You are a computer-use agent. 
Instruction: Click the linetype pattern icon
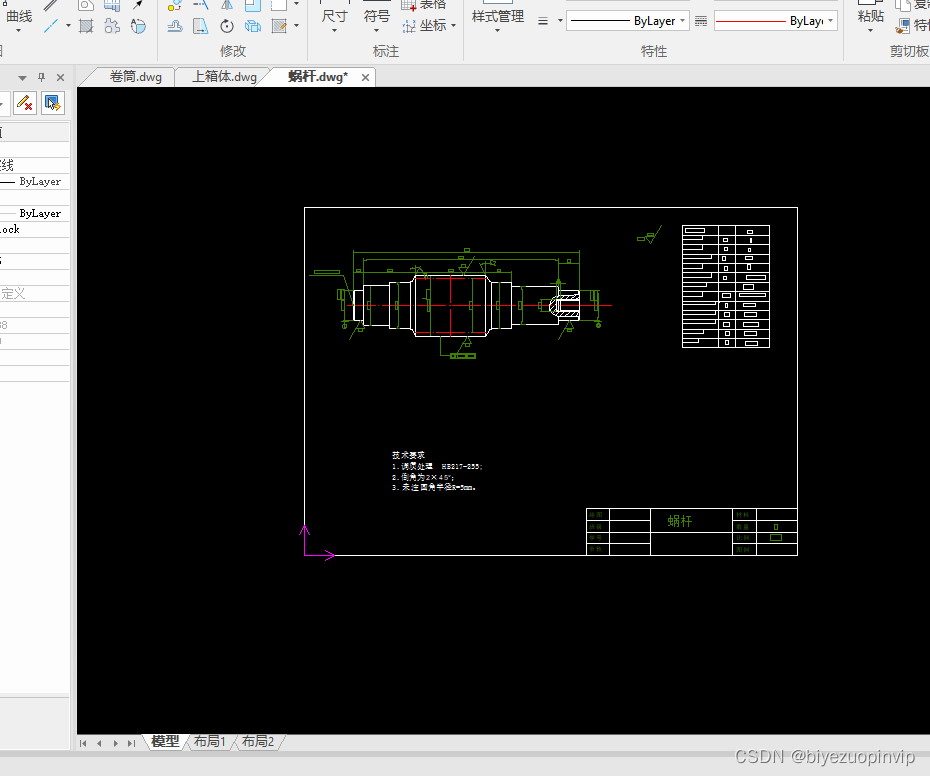(701, 21)
